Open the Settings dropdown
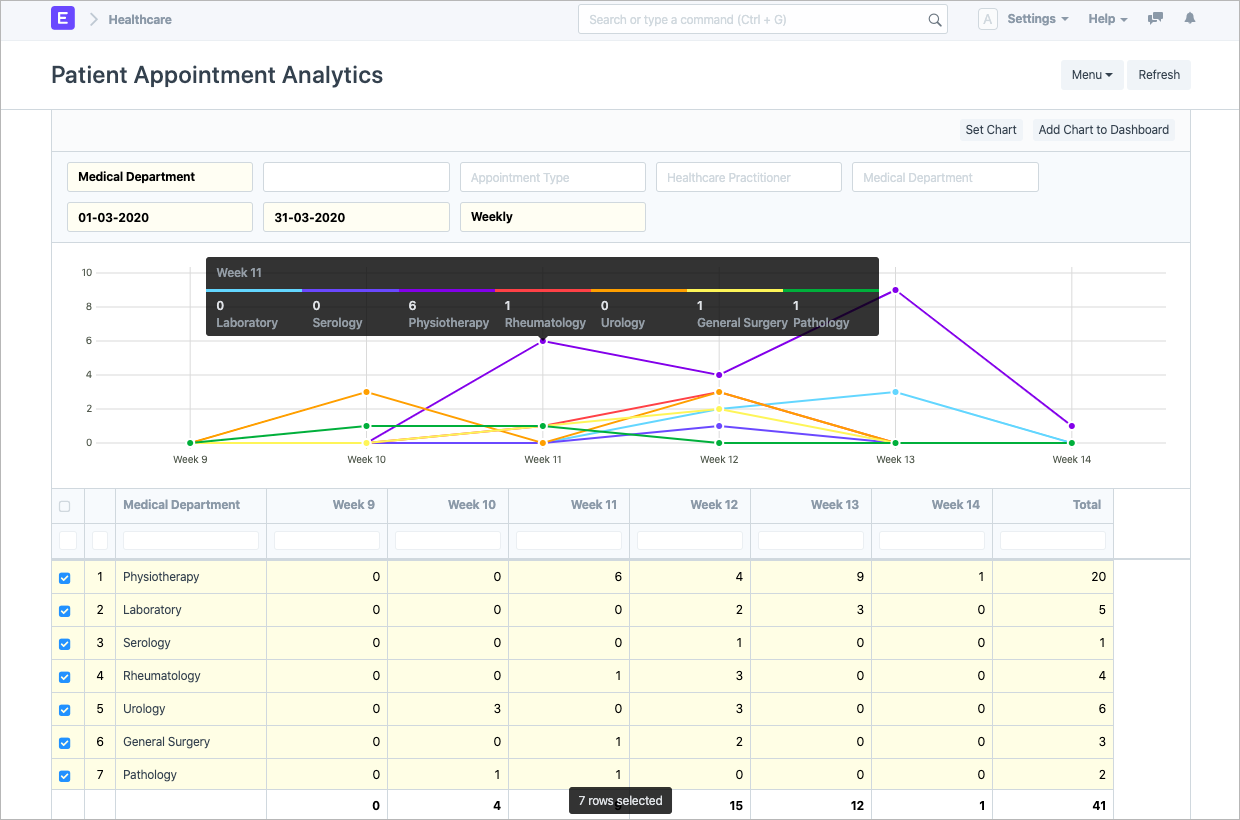Screen dimensions: 1240x820 click(1037, 19)
